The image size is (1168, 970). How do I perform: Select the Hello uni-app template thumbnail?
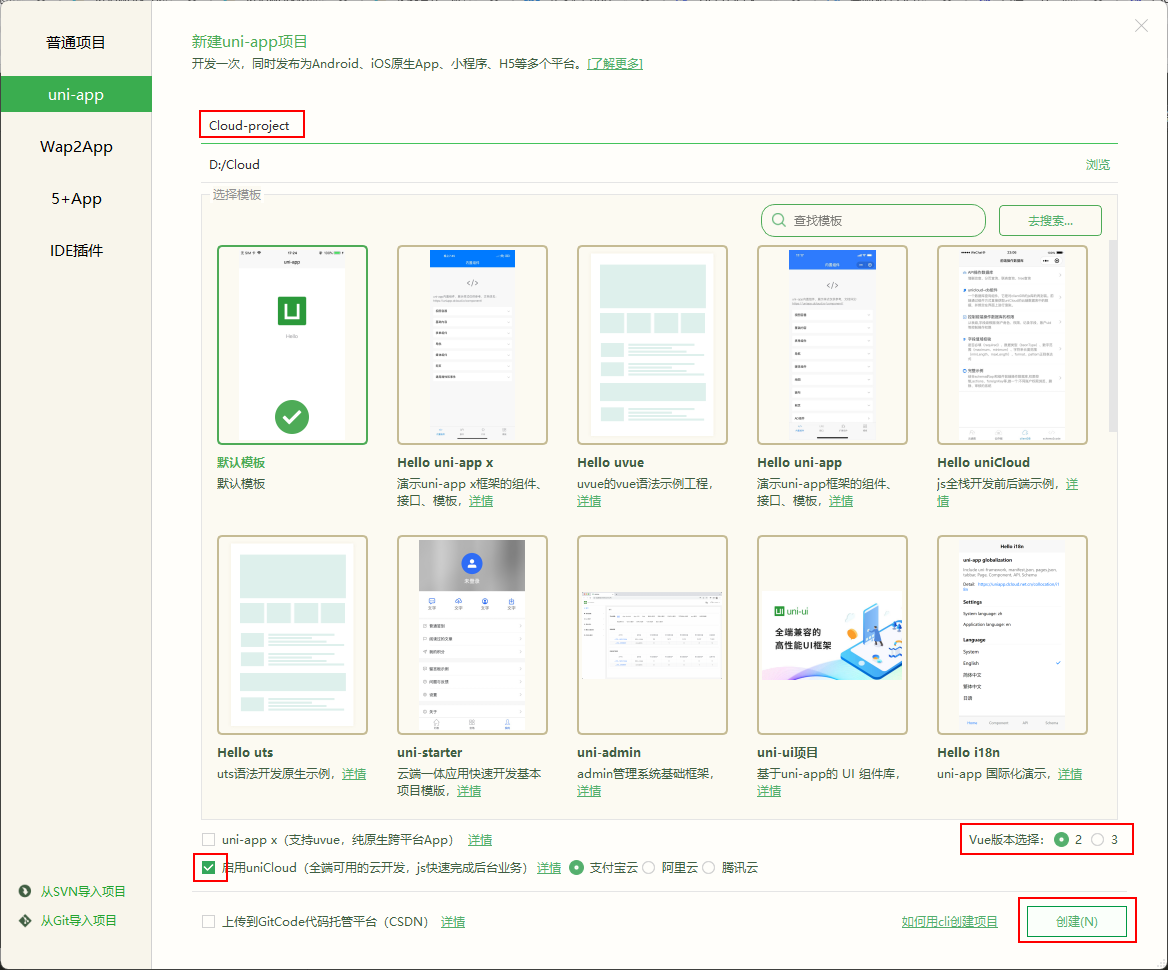pos(832,345)
